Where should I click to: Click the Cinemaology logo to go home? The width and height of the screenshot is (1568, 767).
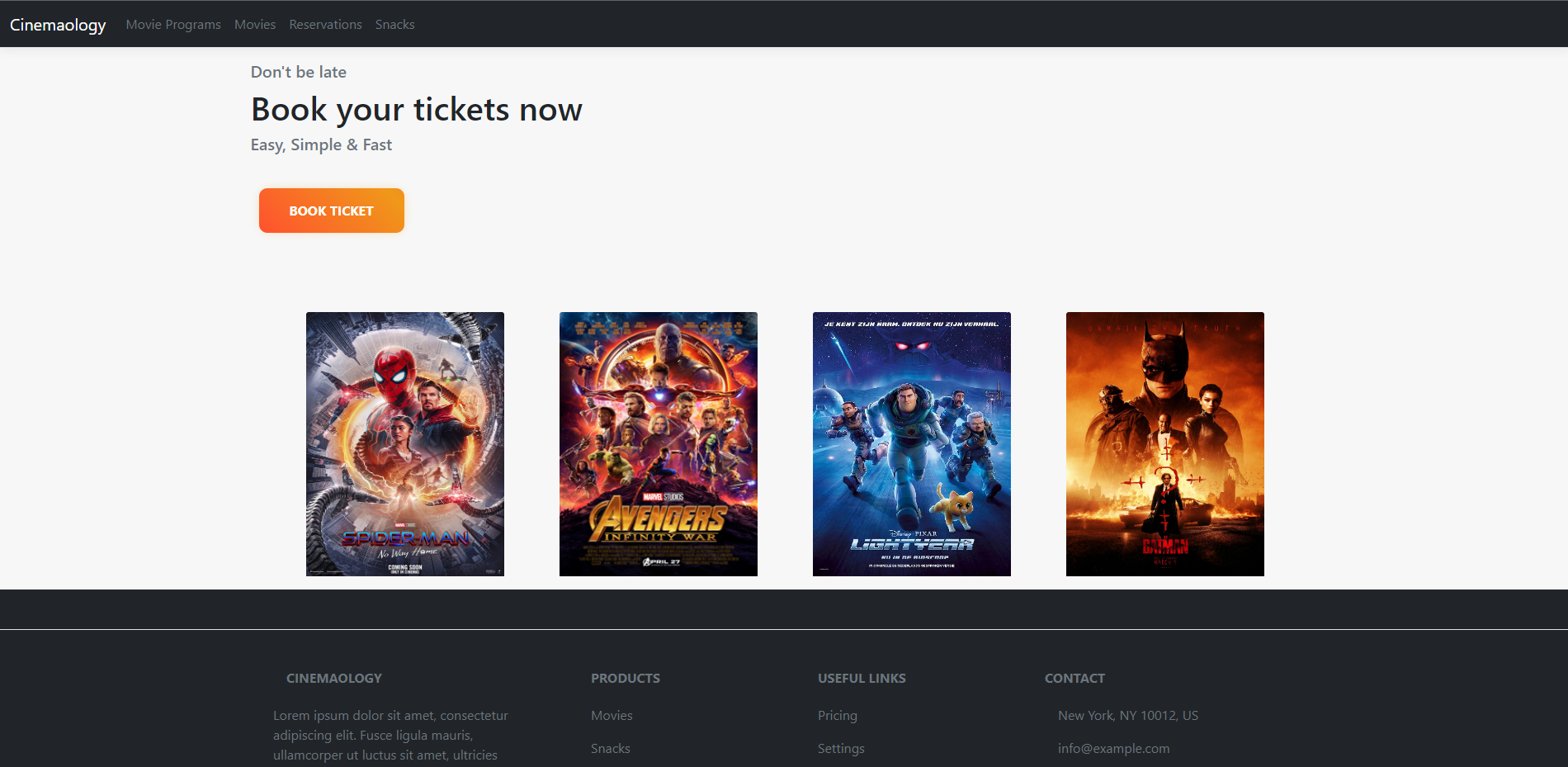[x=57, y=25]
